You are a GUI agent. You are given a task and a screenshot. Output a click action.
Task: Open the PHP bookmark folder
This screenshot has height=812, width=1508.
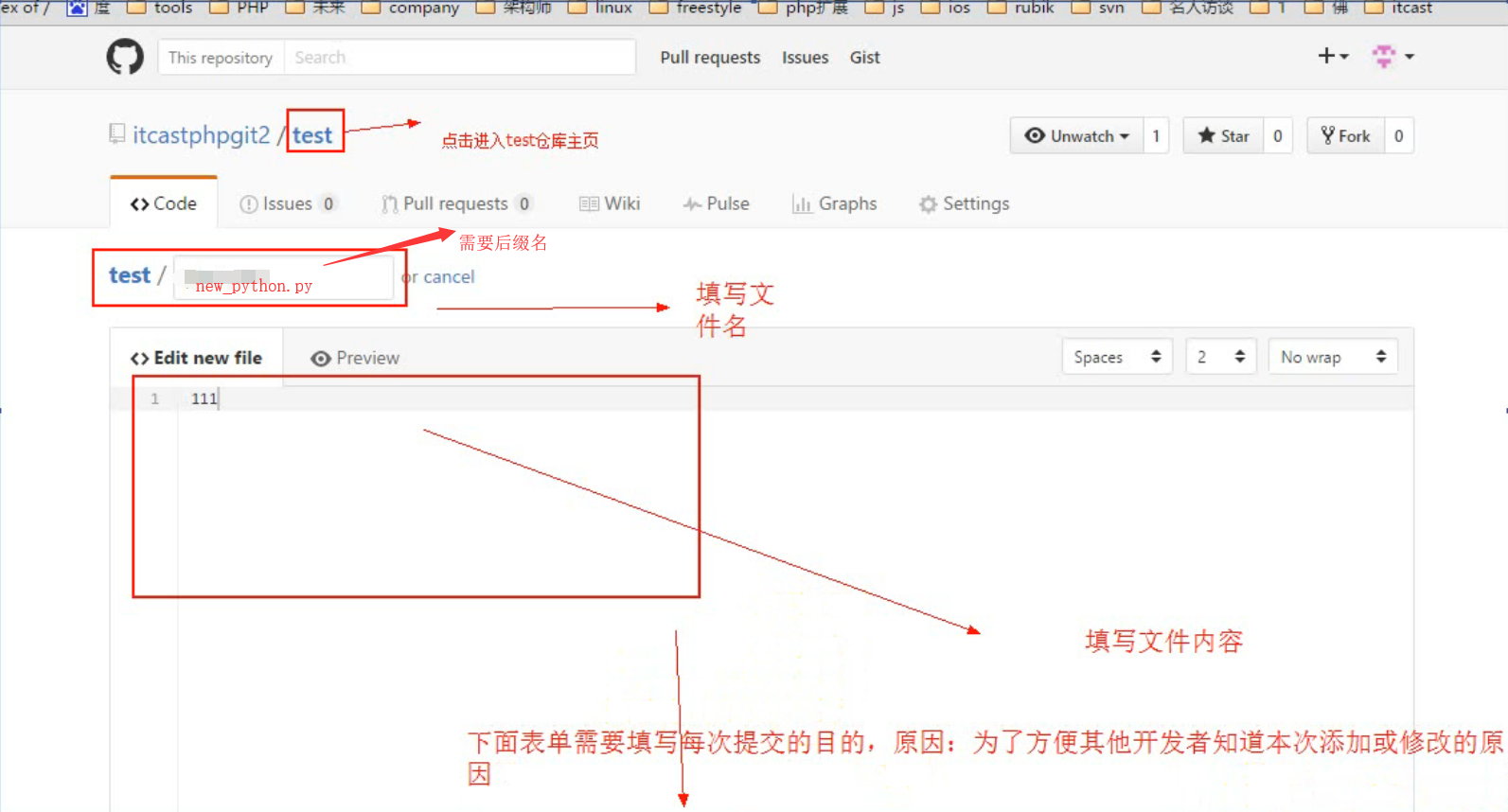click(240, 8)
